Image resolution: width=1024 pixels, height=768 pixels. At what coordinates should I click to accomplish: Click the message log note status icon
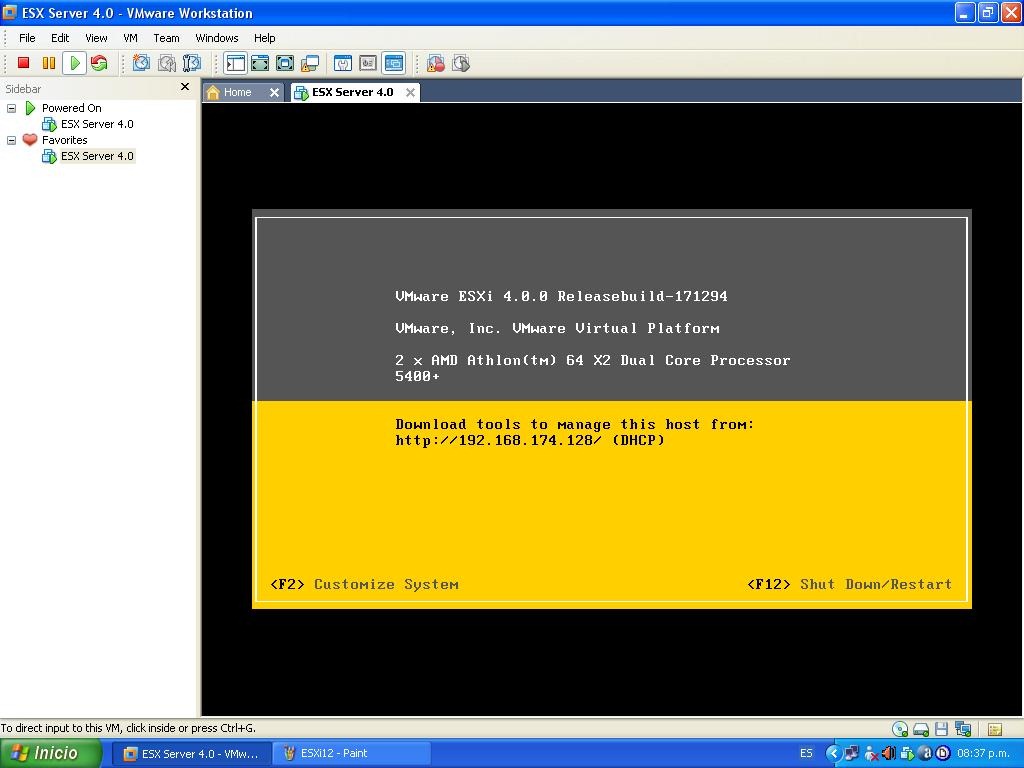point(995,729)
